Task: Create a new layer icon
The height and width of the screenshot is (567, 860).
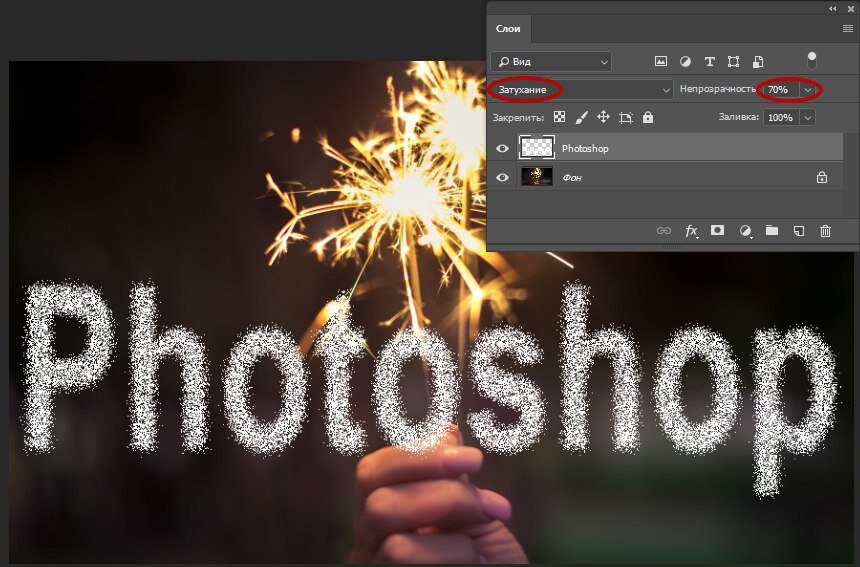Action: pos(799,231)
